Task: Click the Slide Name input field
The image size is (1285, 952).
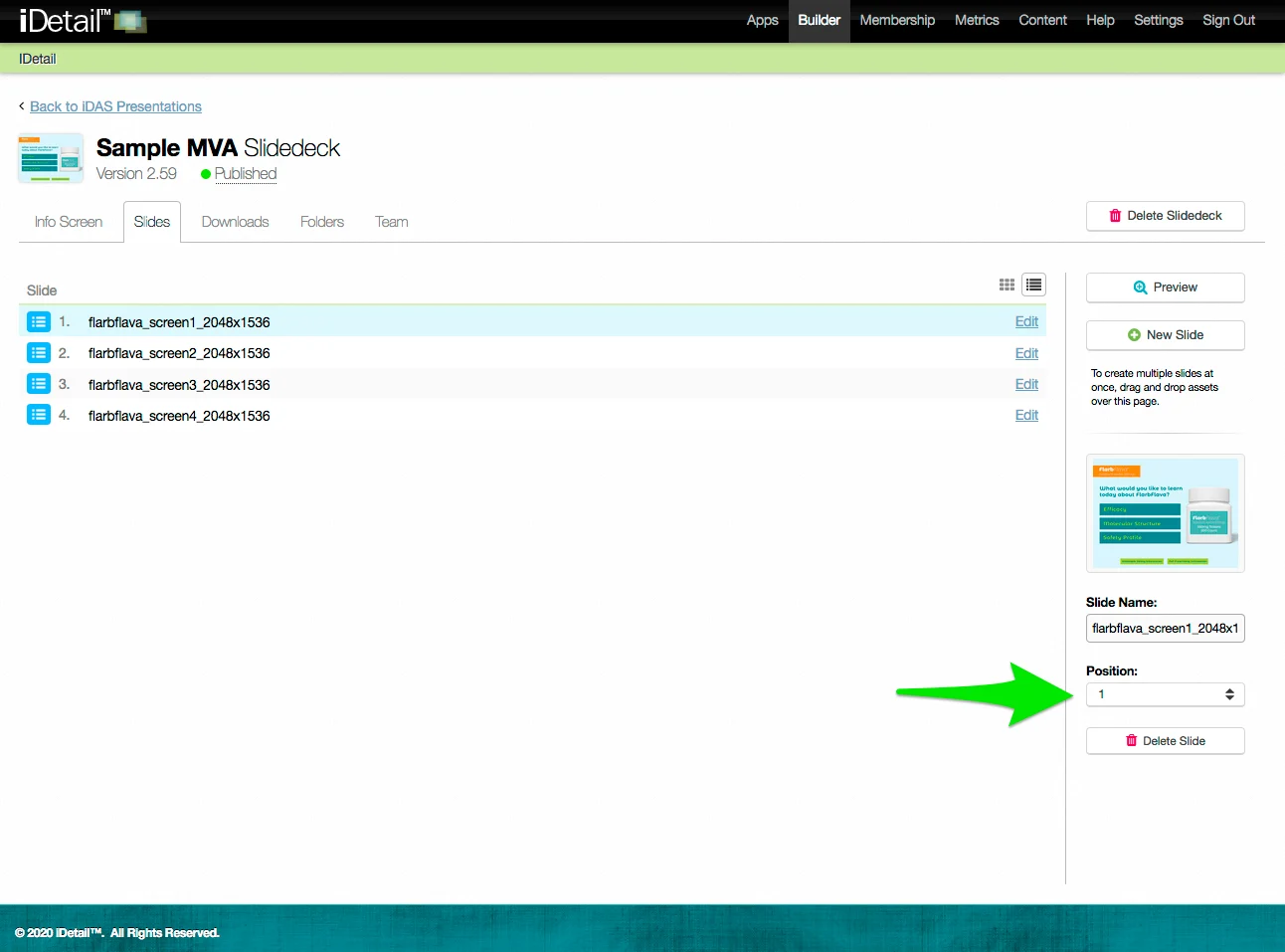Action: point(1166,629)
